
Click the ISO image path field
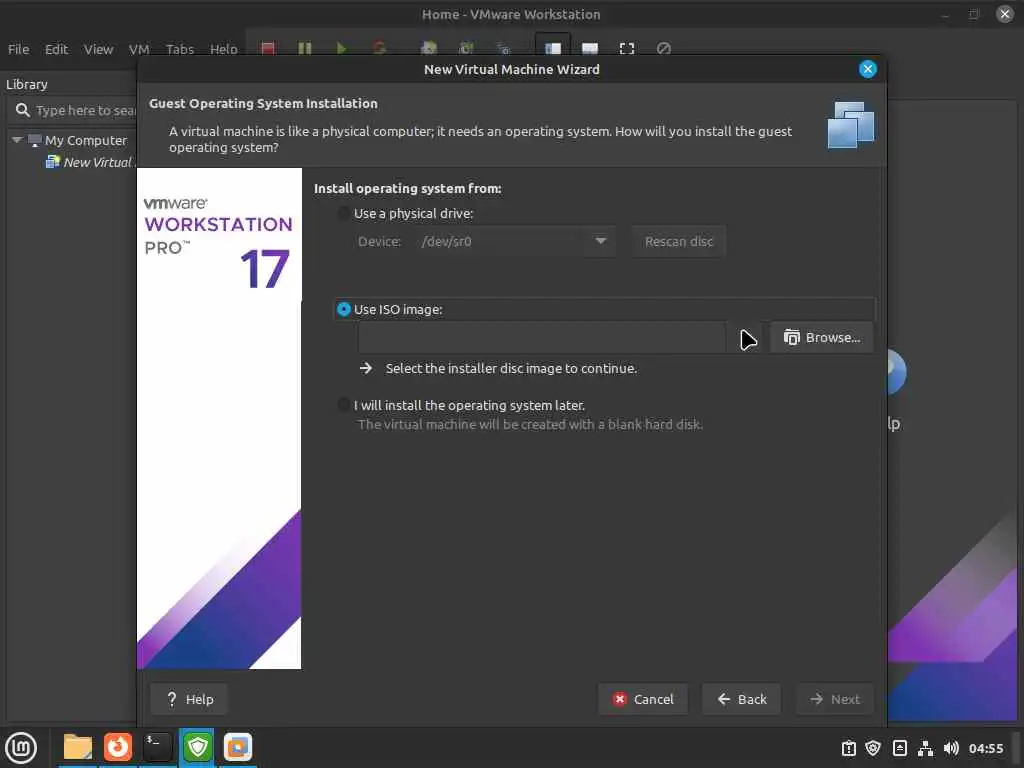(x=542, y=337)
